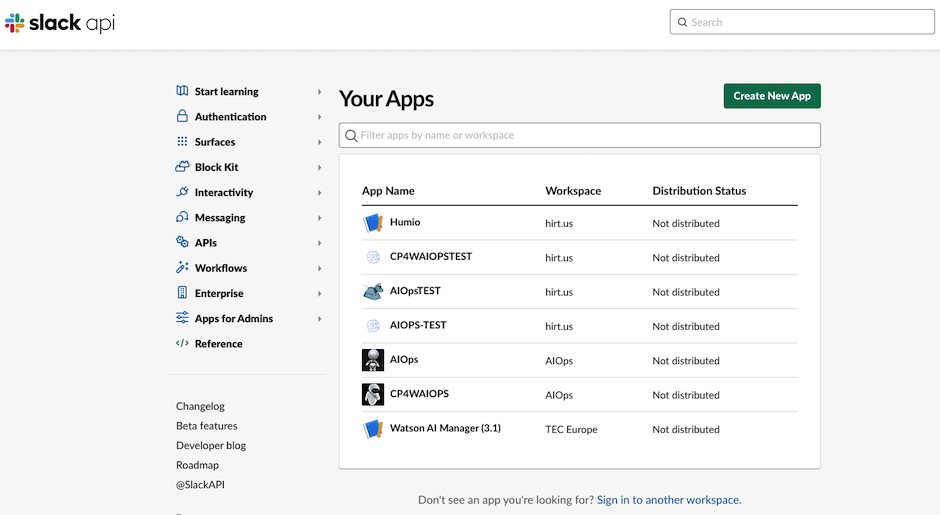Click the Apps for Admins sliders icon
Viewport: 940px width, 515px height.
(x=182, y=317)
